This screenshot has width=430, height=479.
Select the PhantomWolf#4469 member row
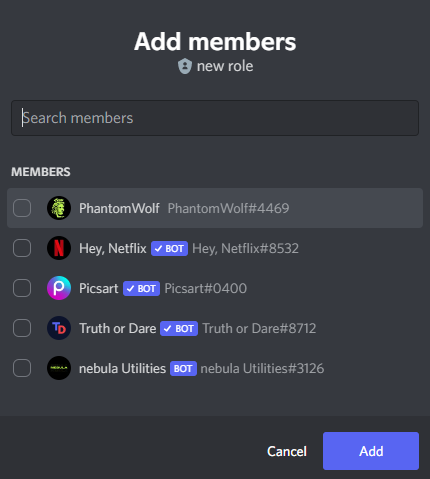pos(215,208)
